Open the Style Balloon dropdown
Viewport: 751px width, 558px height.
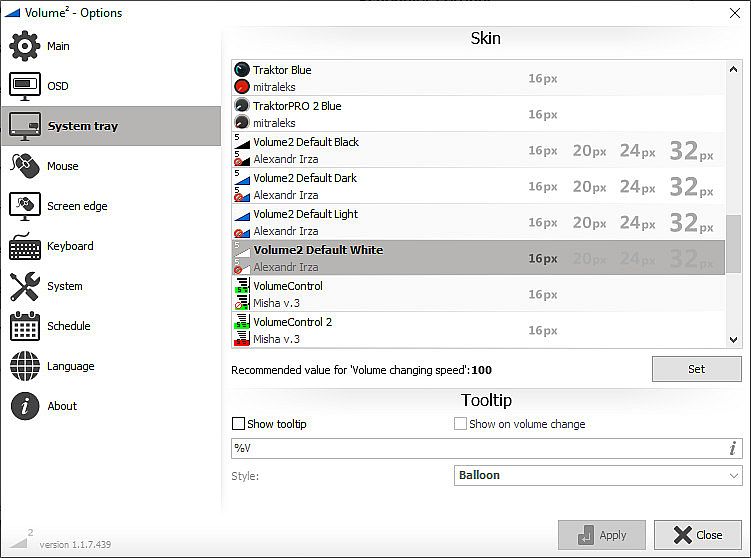pyautogui.click(x=598, y=475)
